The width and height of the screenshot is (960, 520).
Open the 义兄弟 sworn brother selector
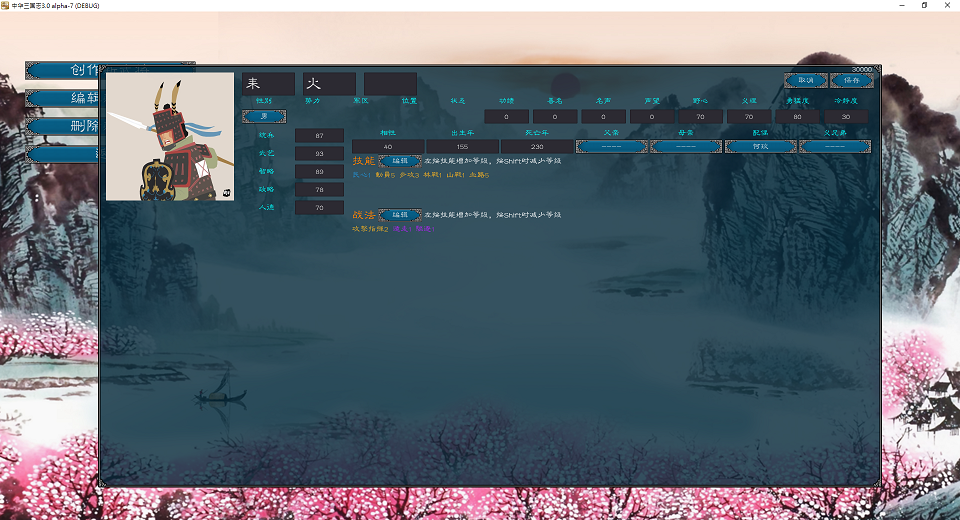pos(835,146)
